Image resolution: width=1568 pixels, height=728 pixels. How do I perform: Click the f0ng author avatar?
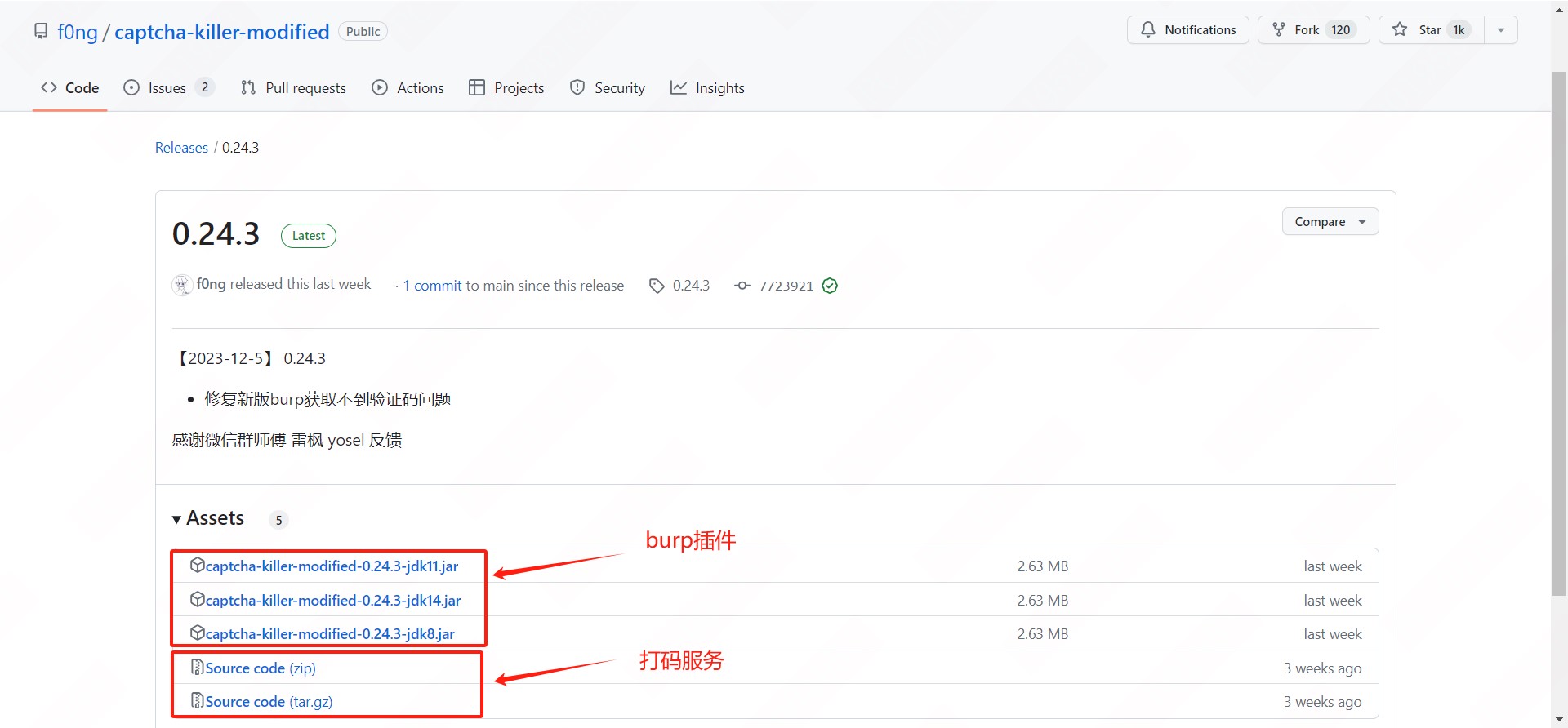[182, 285]
